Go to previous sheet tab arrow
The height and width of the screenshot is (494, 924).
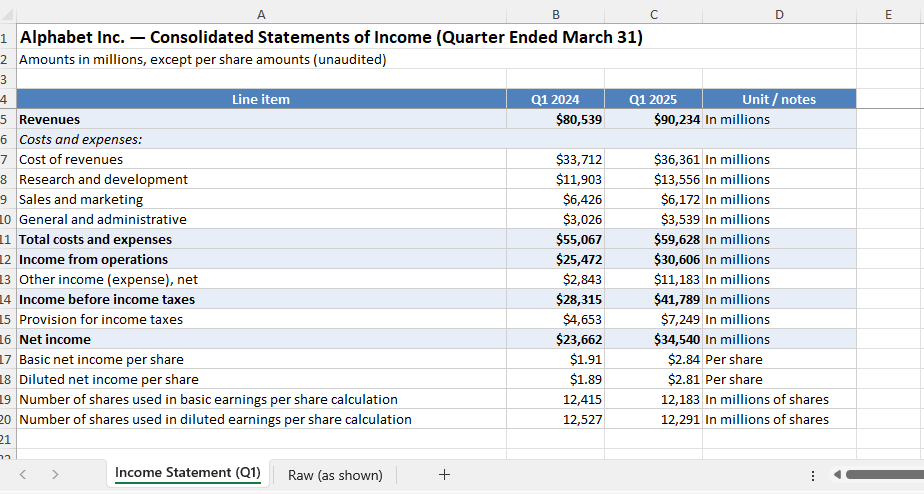coord(22,475)
